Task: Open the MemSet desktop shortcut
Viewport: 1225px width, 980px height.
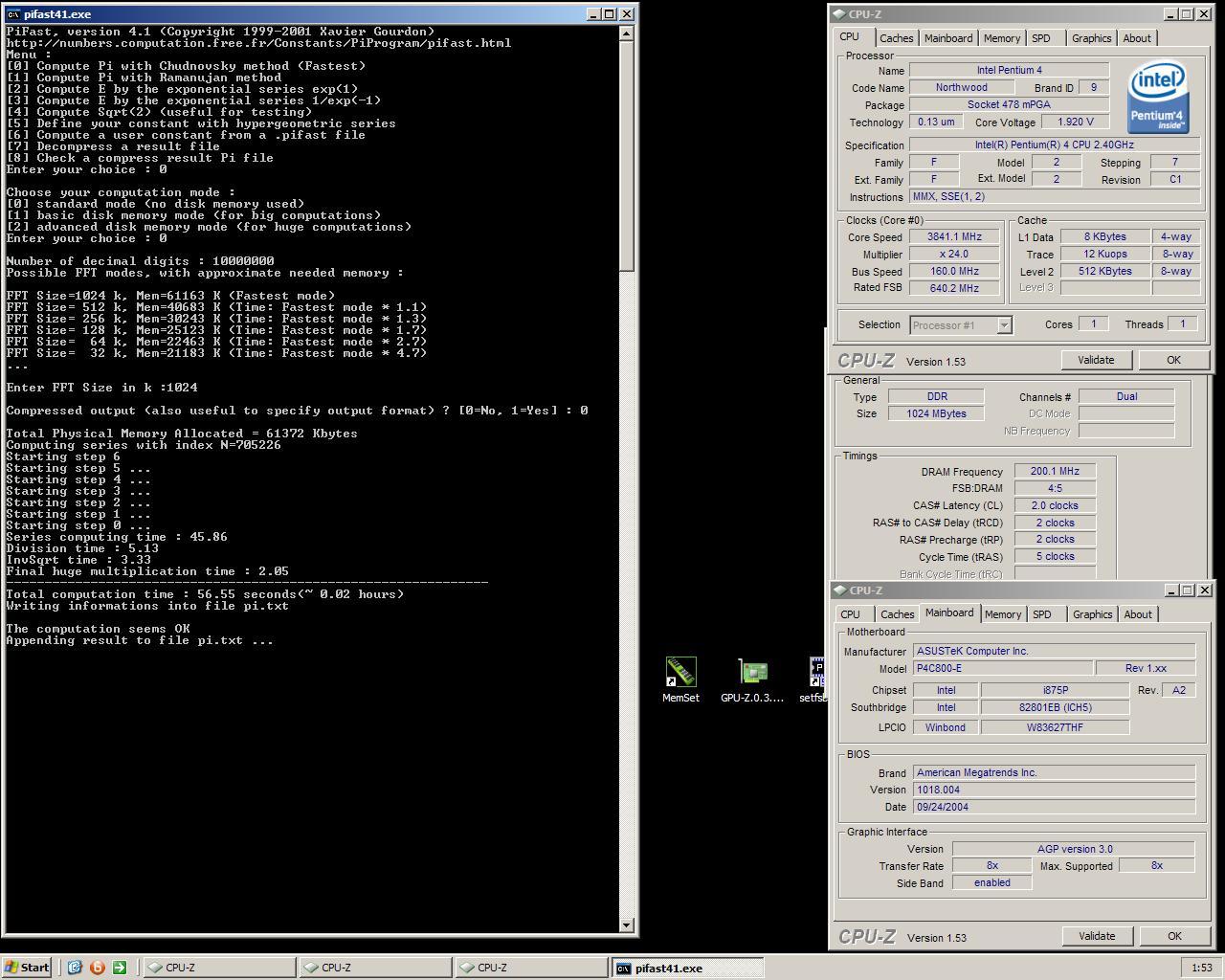Action: [680, 679]
